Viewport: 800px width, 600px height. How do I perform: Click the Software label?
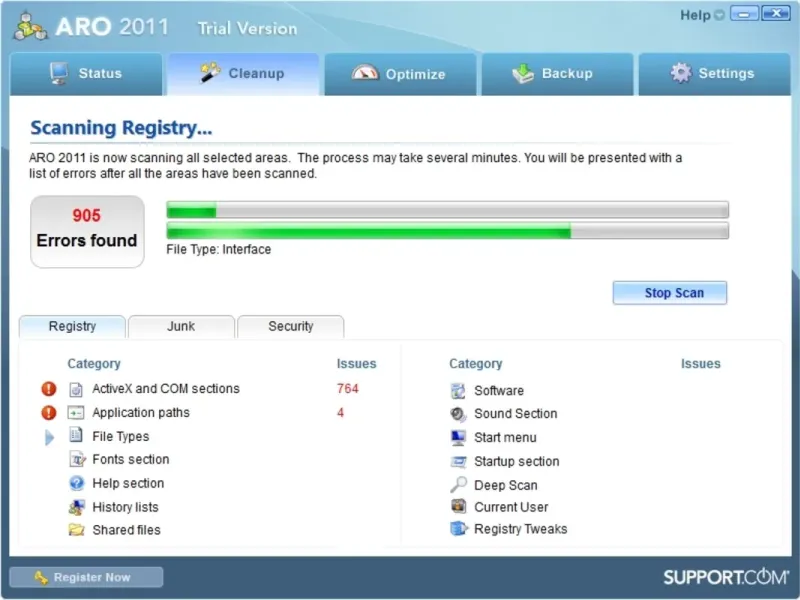tap(499, 391)
